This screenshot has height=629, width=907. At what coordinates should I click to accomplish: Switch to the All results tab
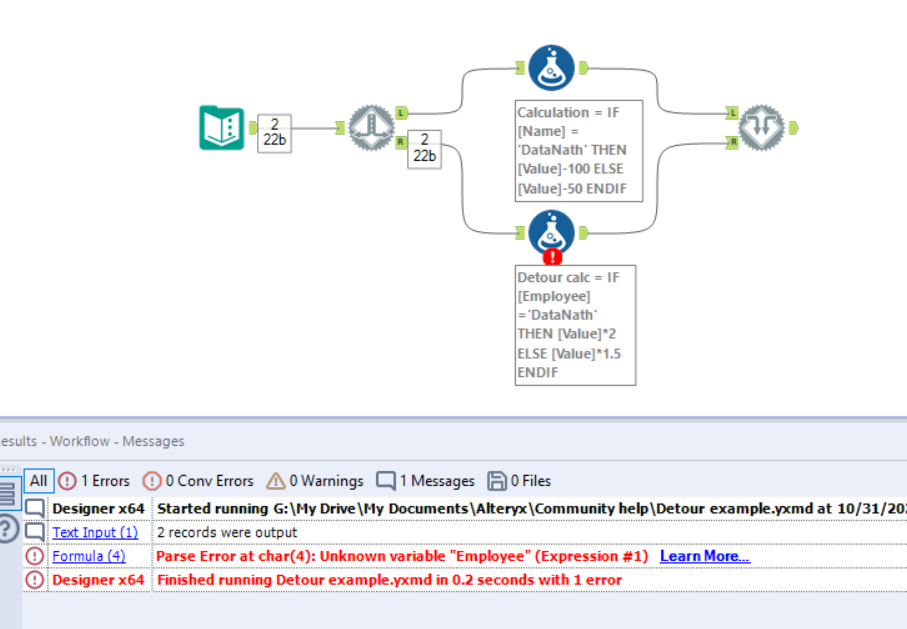pos(38,480)
